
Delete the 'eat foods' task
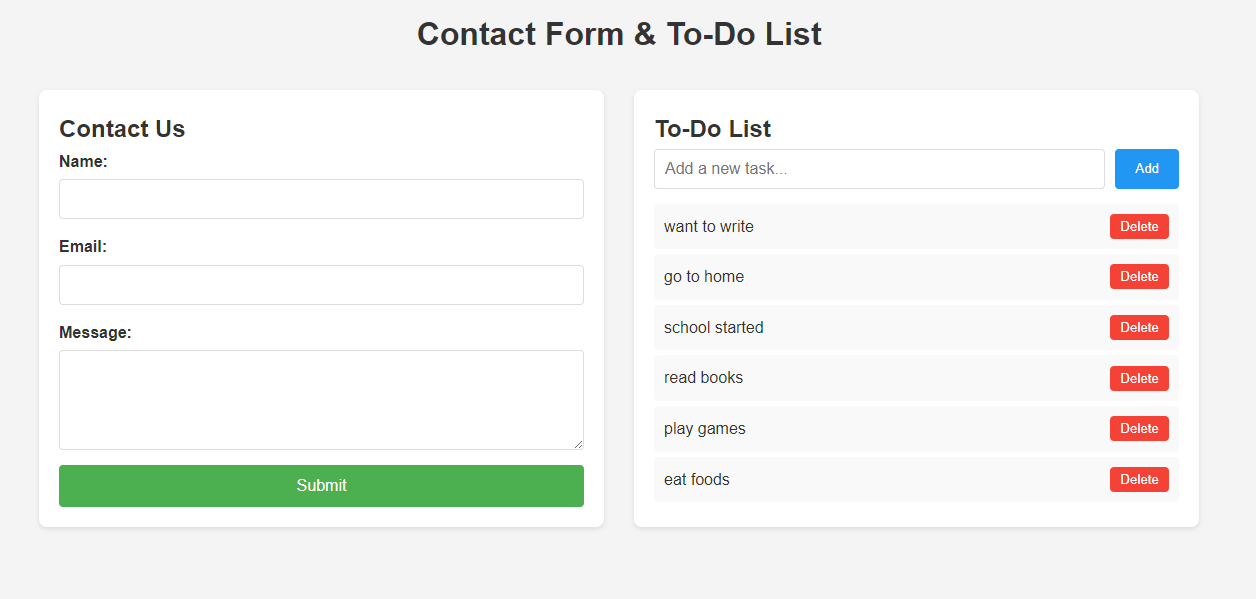tap(1139, 480)
